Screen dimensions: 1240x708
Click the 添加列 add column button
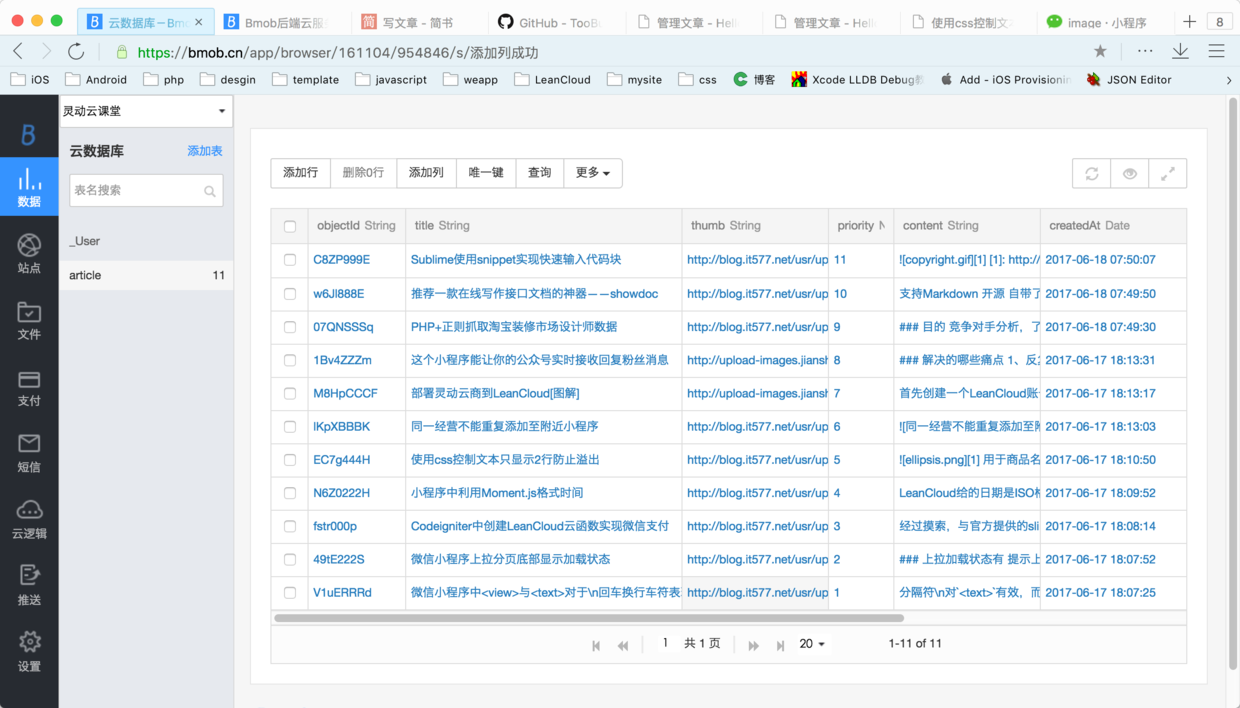click(426, 173)
